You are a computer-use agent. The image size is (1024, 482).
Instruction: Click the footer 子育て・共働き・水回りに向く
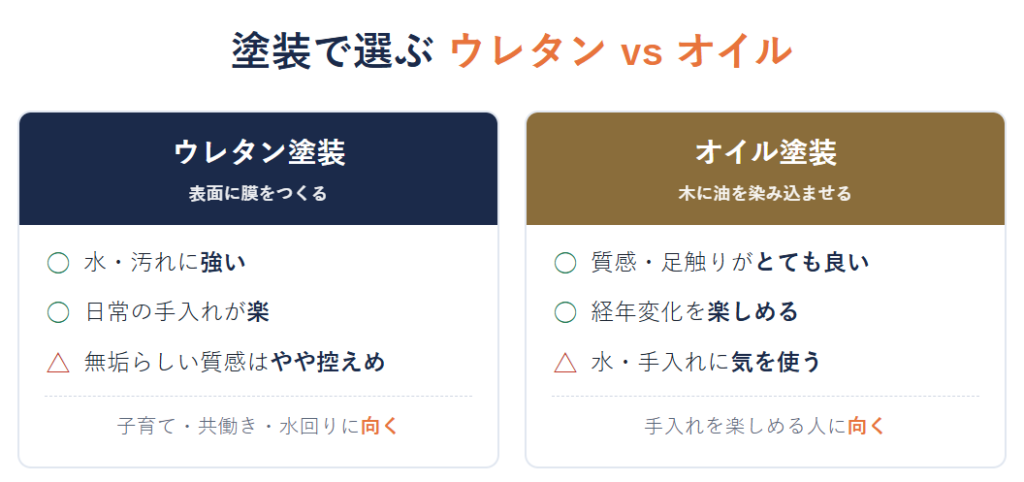tap(257, 426)
